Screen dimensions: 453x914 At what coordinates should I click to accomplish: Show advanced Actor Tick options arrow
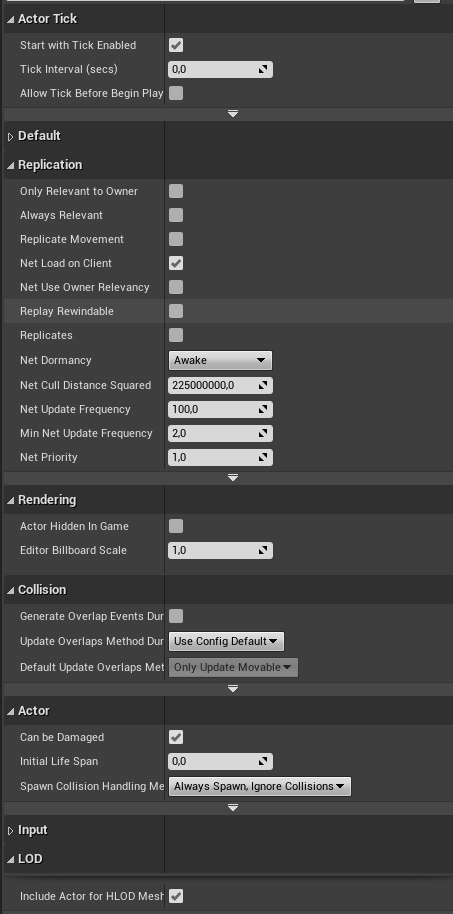(233, 114)
